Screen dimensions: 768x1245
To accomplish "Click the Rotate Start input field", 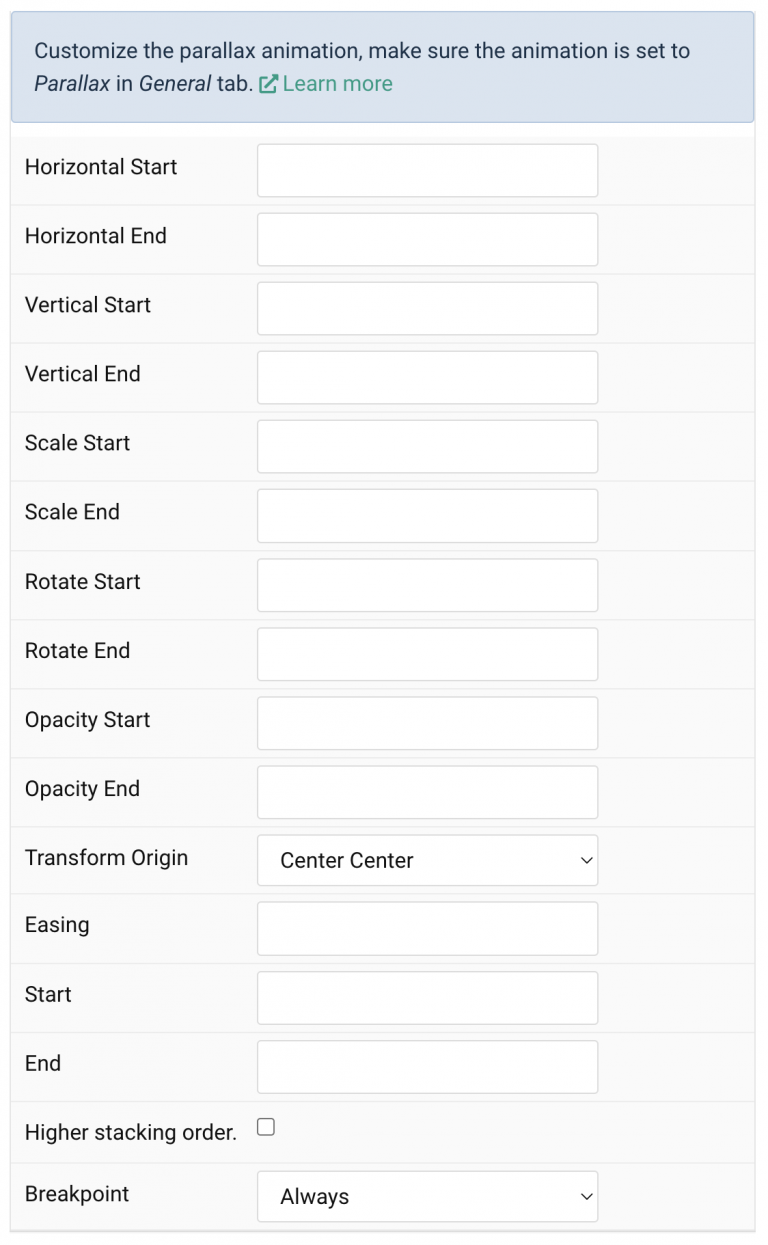I will [x=427, y=585].
